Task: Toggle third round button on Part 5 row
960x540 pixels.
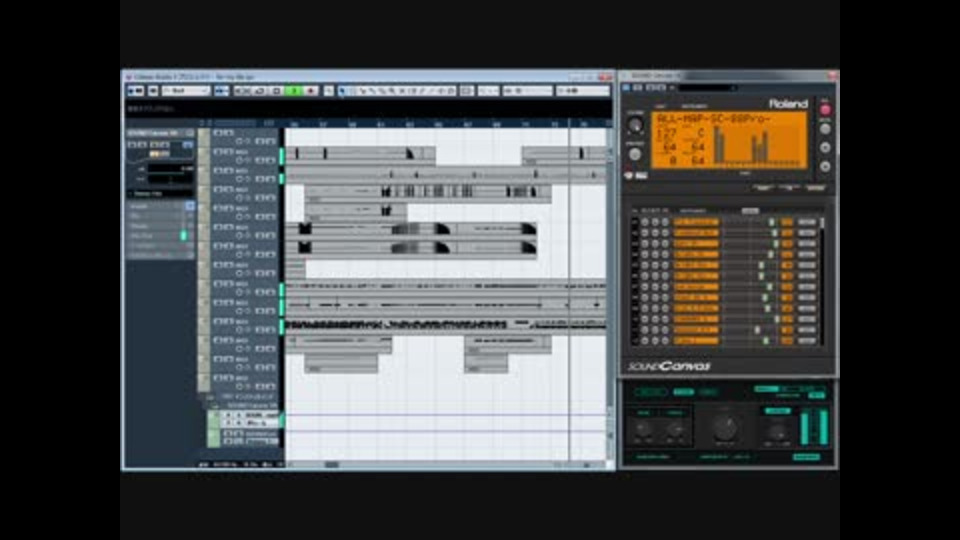Action: [665, 265]
